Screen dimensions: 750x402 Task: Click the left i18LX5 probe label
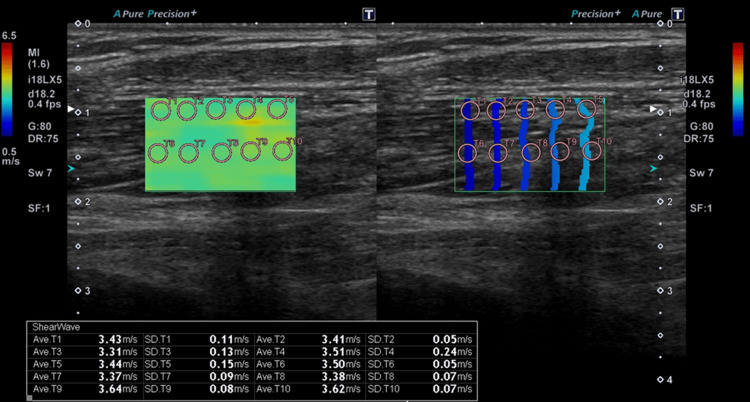[x=44, y=79]
